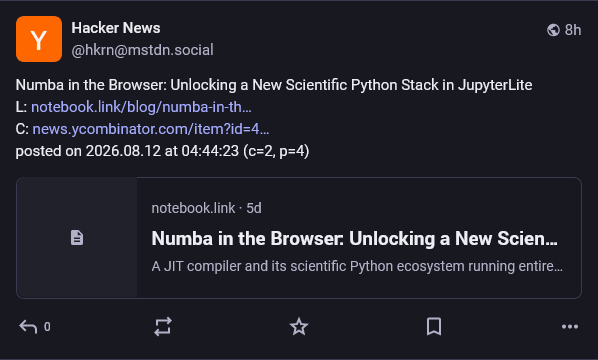Screen dimensions: 598x360
Task: Click the document icon in preview card
Action: [77, 238]
